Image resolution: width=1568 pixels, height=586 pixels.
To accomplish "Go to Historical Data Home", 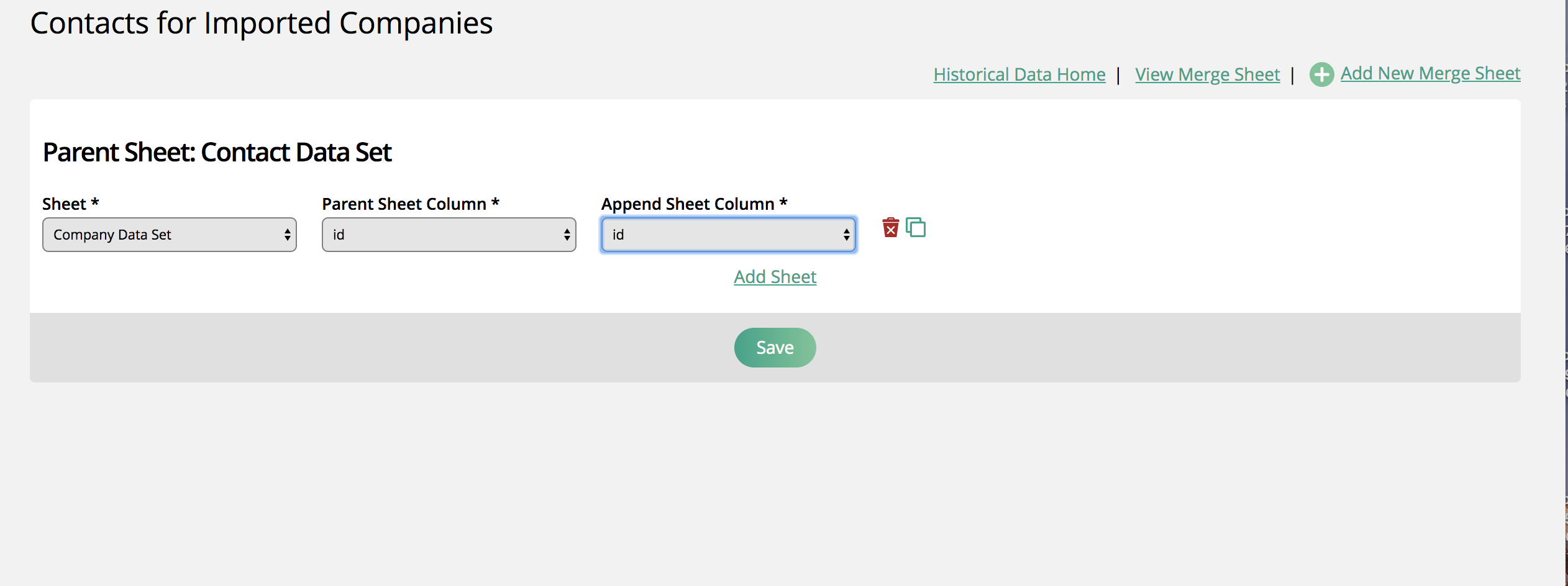I will point(1019,74).
